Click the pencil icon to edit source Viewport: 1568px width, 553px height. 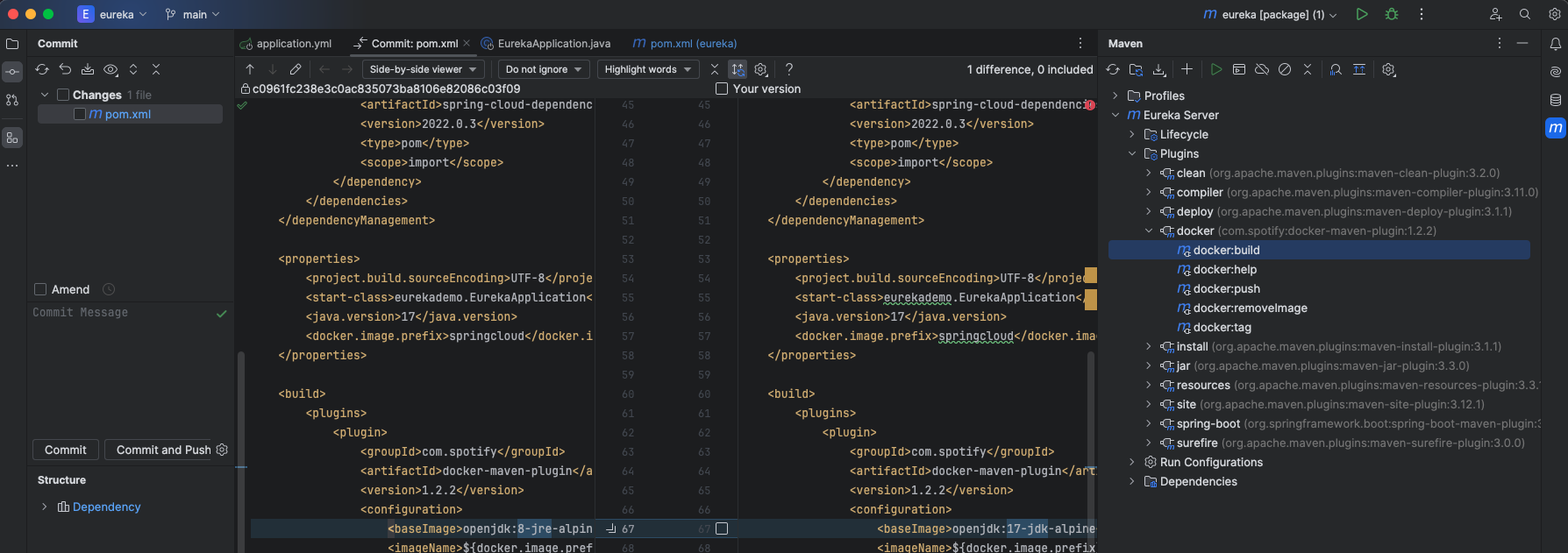(x=296, y=69)
